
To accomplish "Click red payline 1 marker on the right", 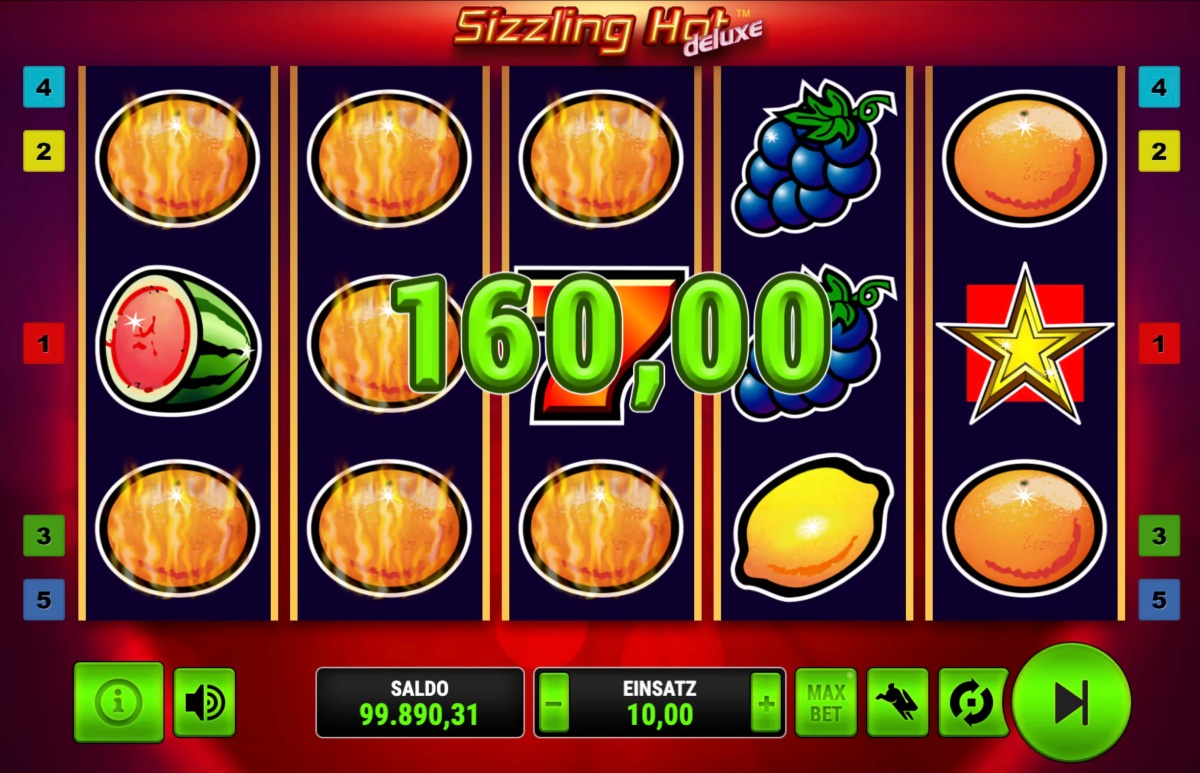I will [x=1159, y=344].
